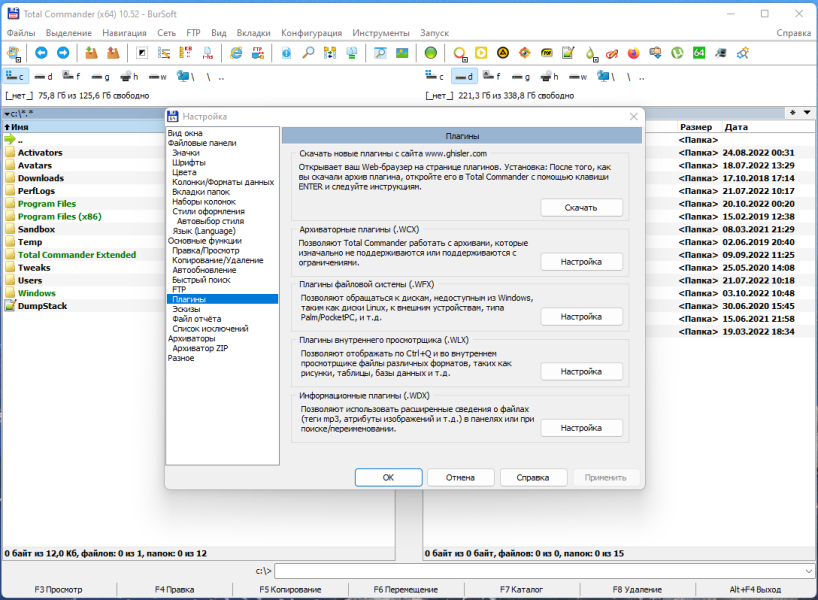Click the invert selection black-white square icon
The image size is (818, 600).
click(x=142, y=53)
